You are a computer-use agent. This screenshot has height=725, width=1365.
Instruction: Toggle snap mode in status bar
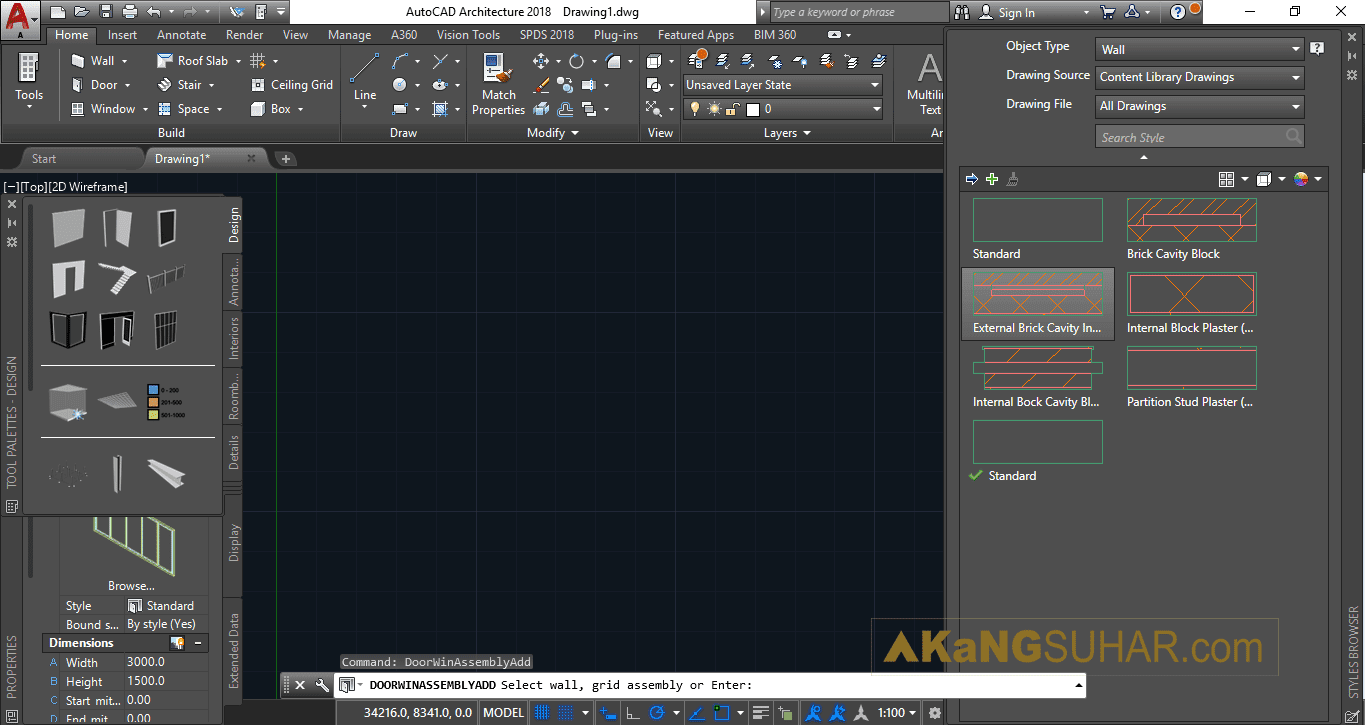coord(566,713)
